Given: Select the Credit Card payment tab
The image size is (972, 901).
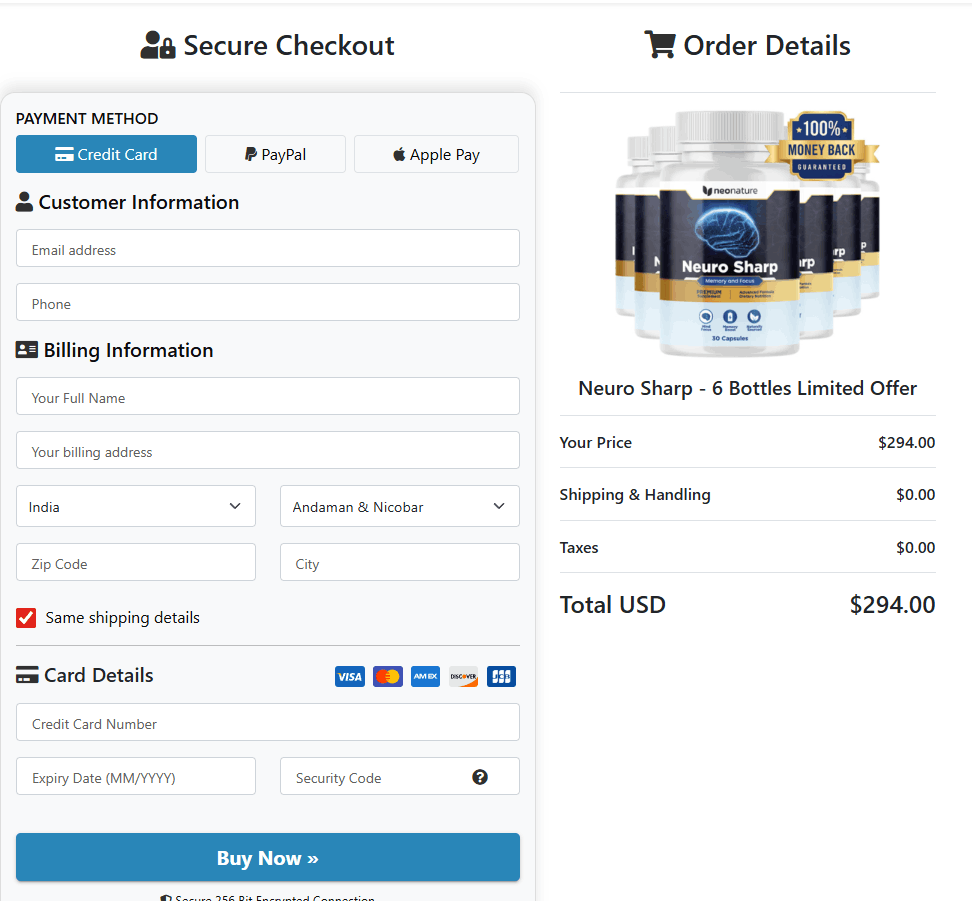Looking at the screenshot, I should (x=106, y=154).
